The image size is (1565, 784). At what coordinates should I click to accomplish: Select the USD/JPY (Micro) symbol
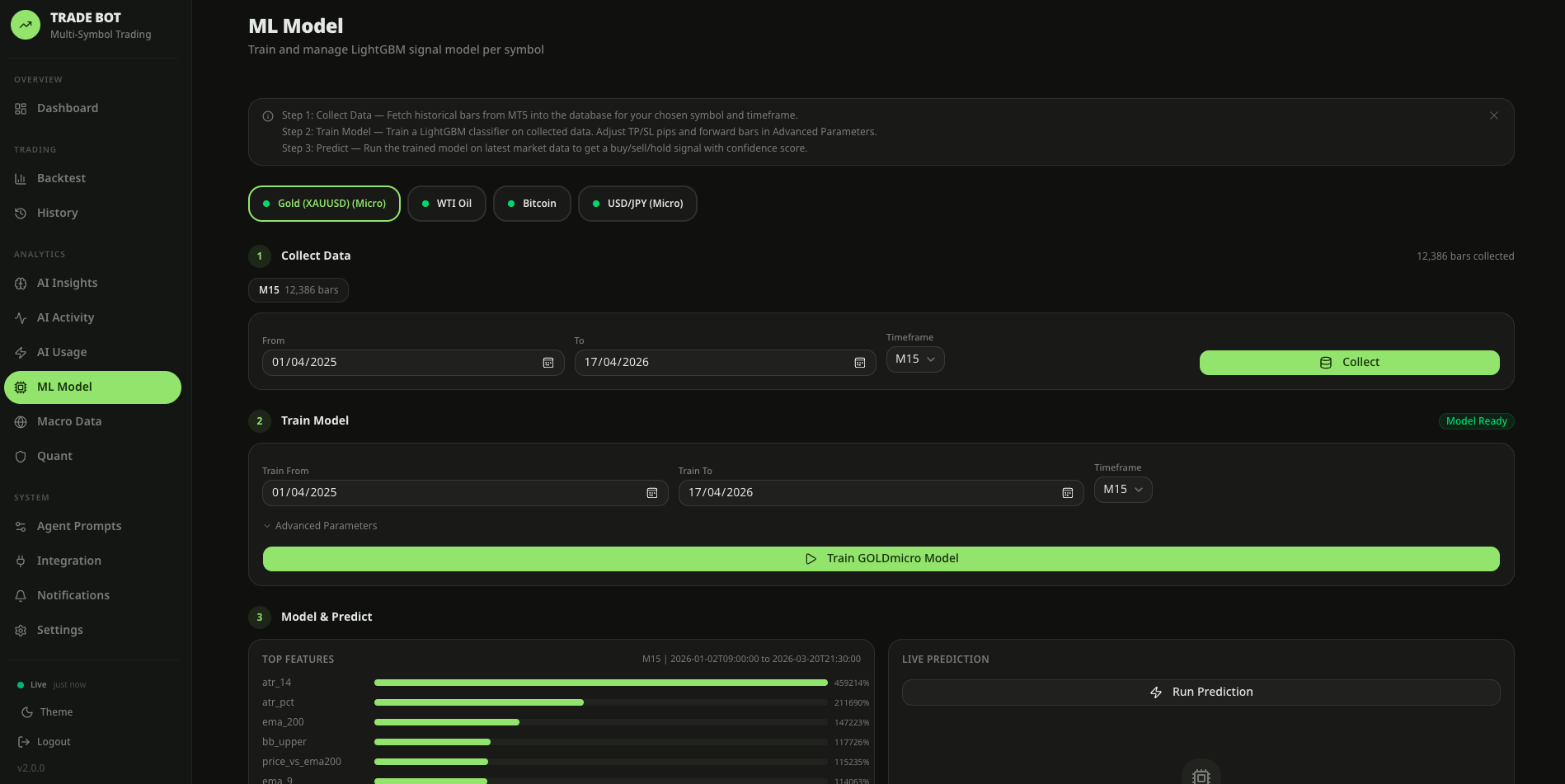point(637,204)
